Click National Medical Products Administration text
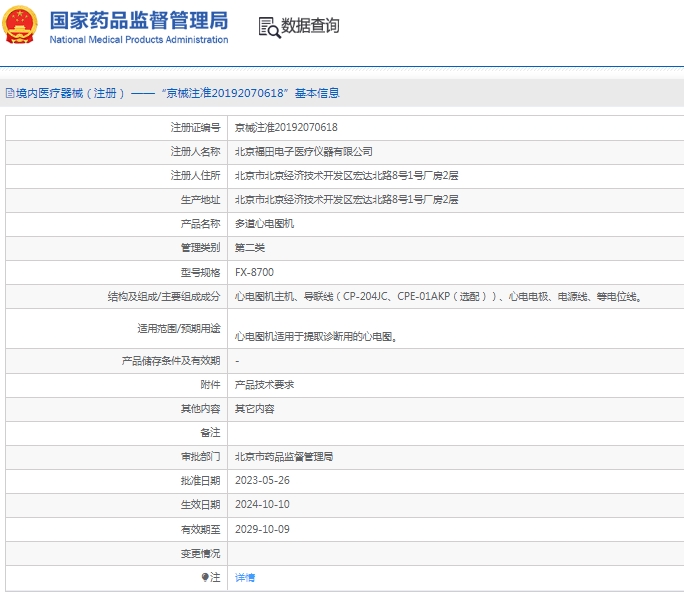The height and width of the screenshot is (598, 684). (139, 40)
